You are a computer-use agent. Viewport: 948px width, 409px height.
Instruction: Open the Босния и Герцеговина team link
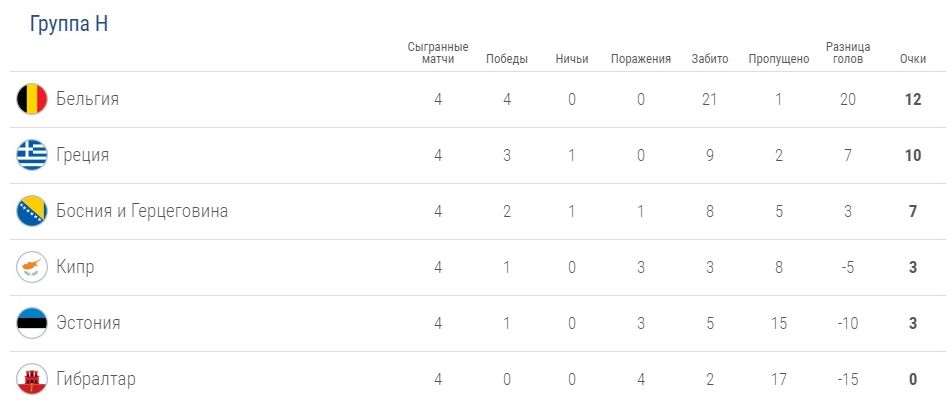tap(142, 211)
